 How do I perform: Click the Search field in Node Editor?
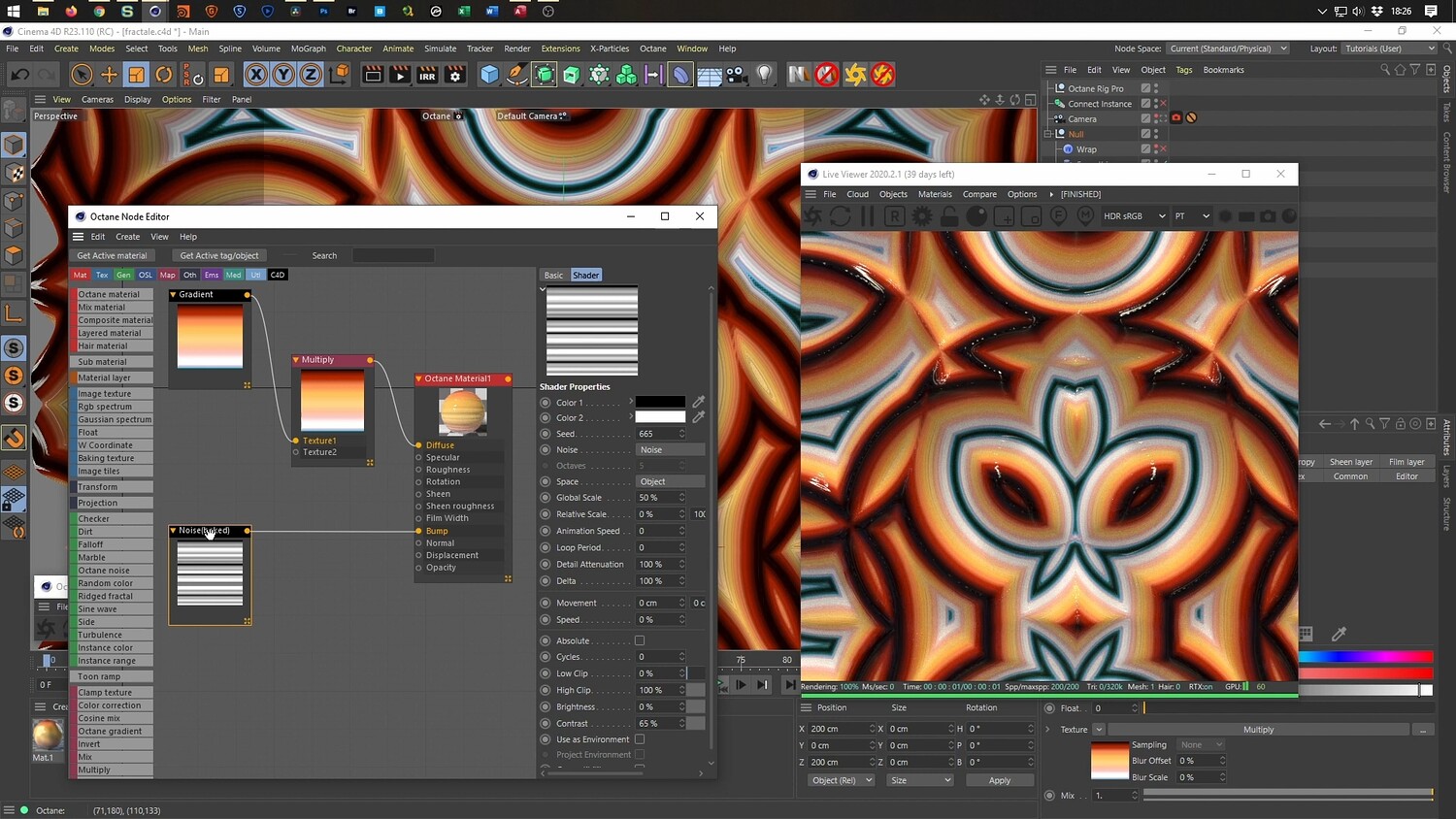[x=393, y=256]
